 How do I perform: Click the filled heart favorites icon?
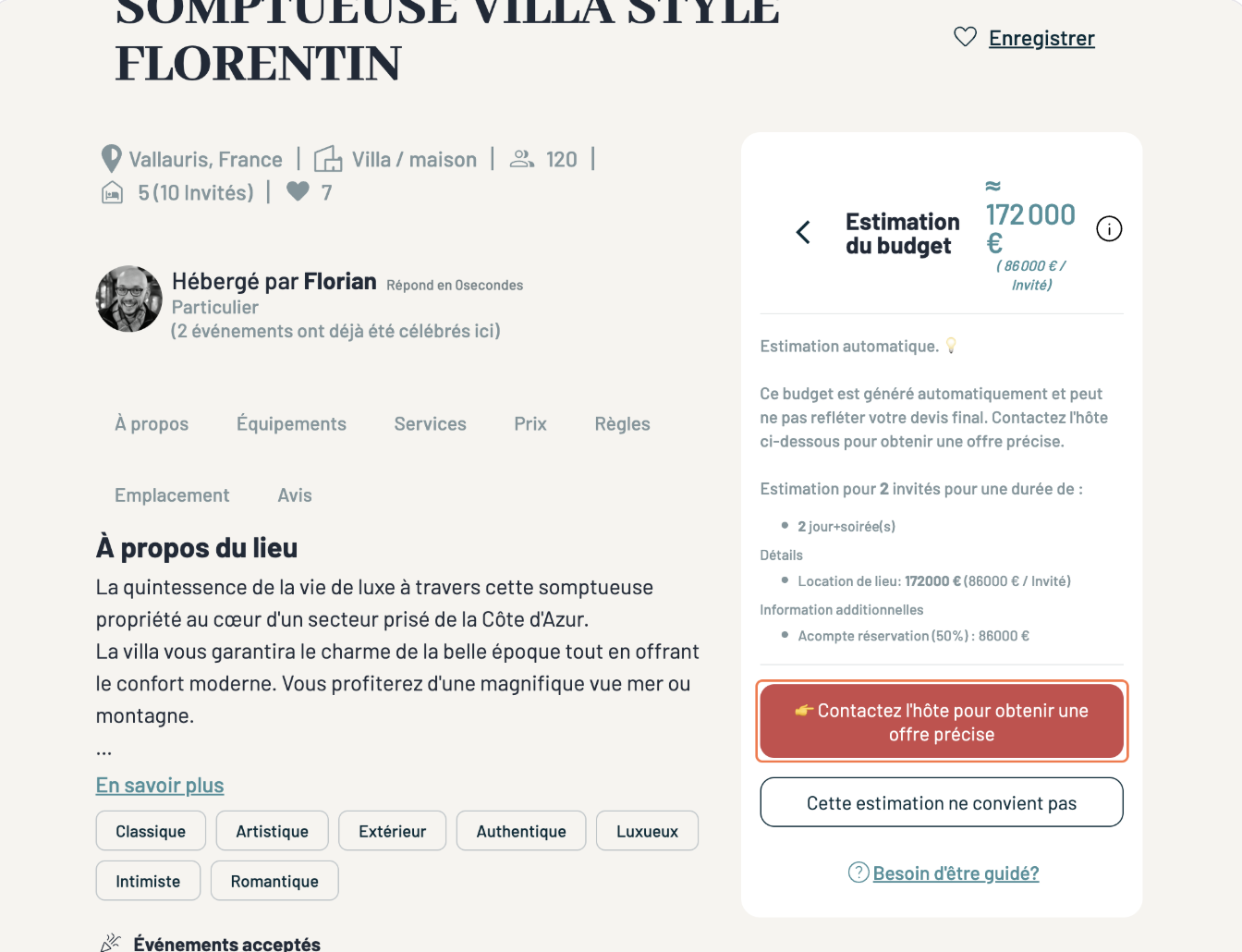point(298,191)
